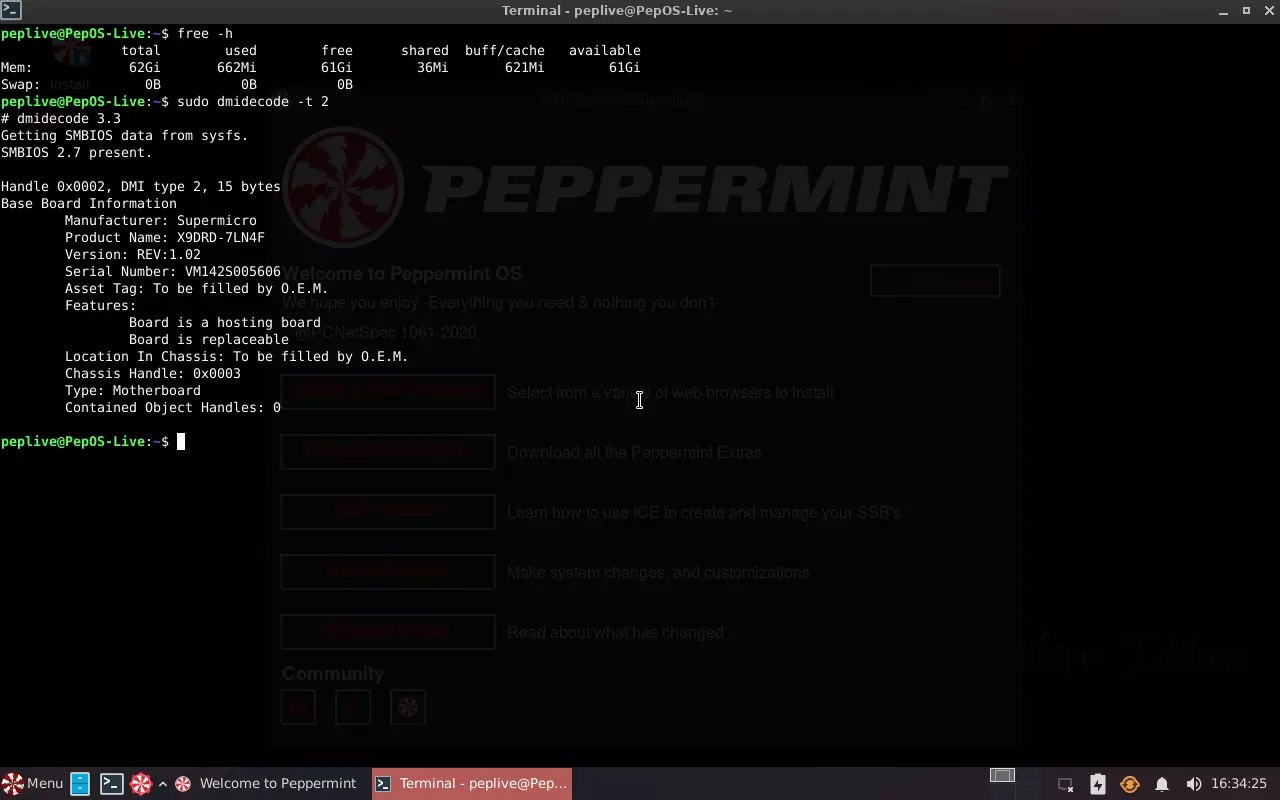Image resolution: width=1280 pixels, height=800 pixels.
Task: Click the Peppermint candy launcher icon
Action: pos(141,784)
